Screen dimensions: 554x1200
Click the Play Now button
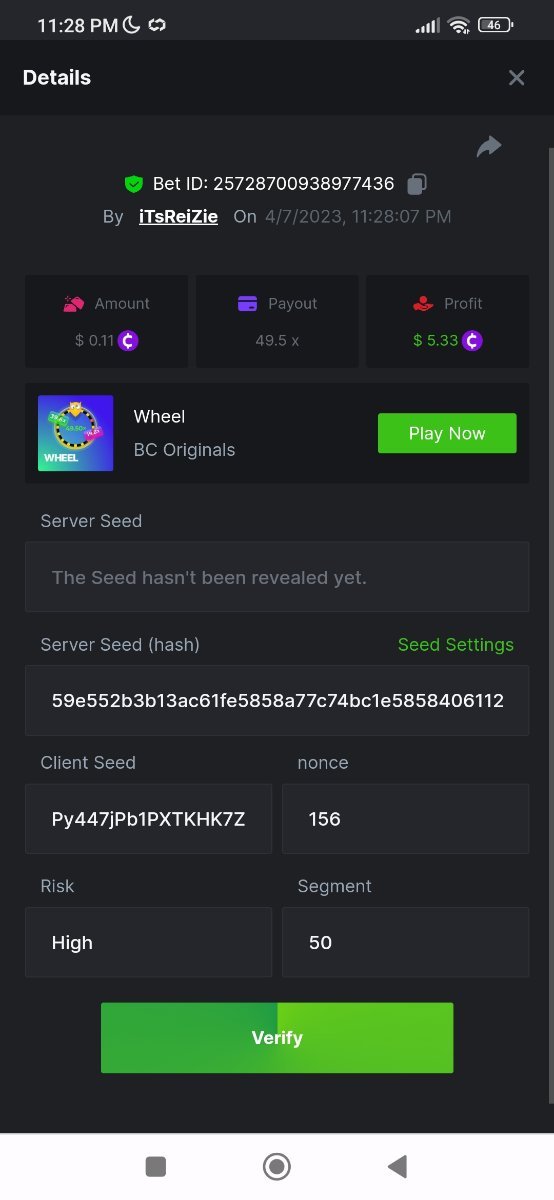[447, 433]
